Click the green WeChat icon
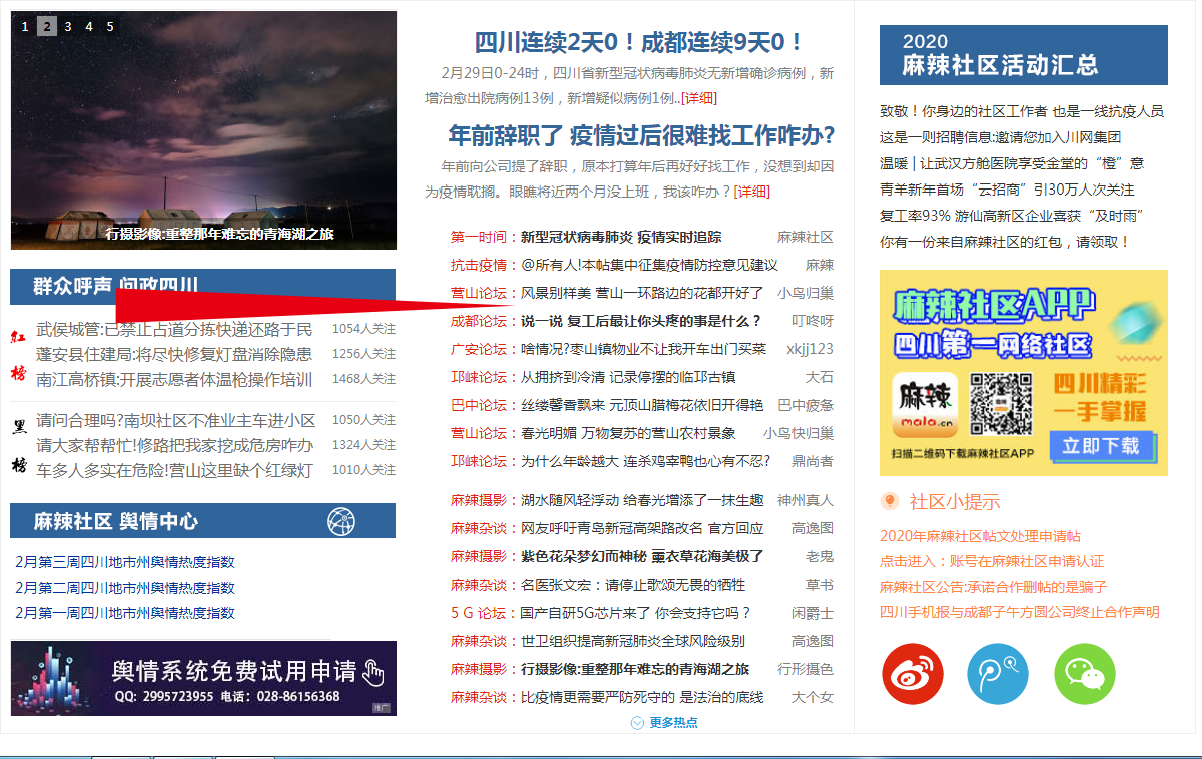Image resolution: width=1202 pixels, height=759 pixels. [1084, 675]
